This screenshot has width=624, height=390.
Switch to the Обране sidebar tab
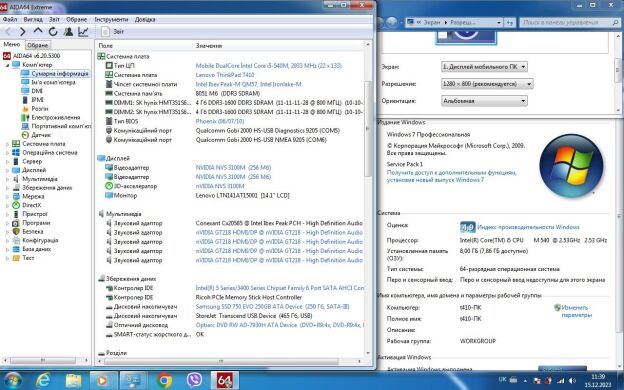pos(37,45)
